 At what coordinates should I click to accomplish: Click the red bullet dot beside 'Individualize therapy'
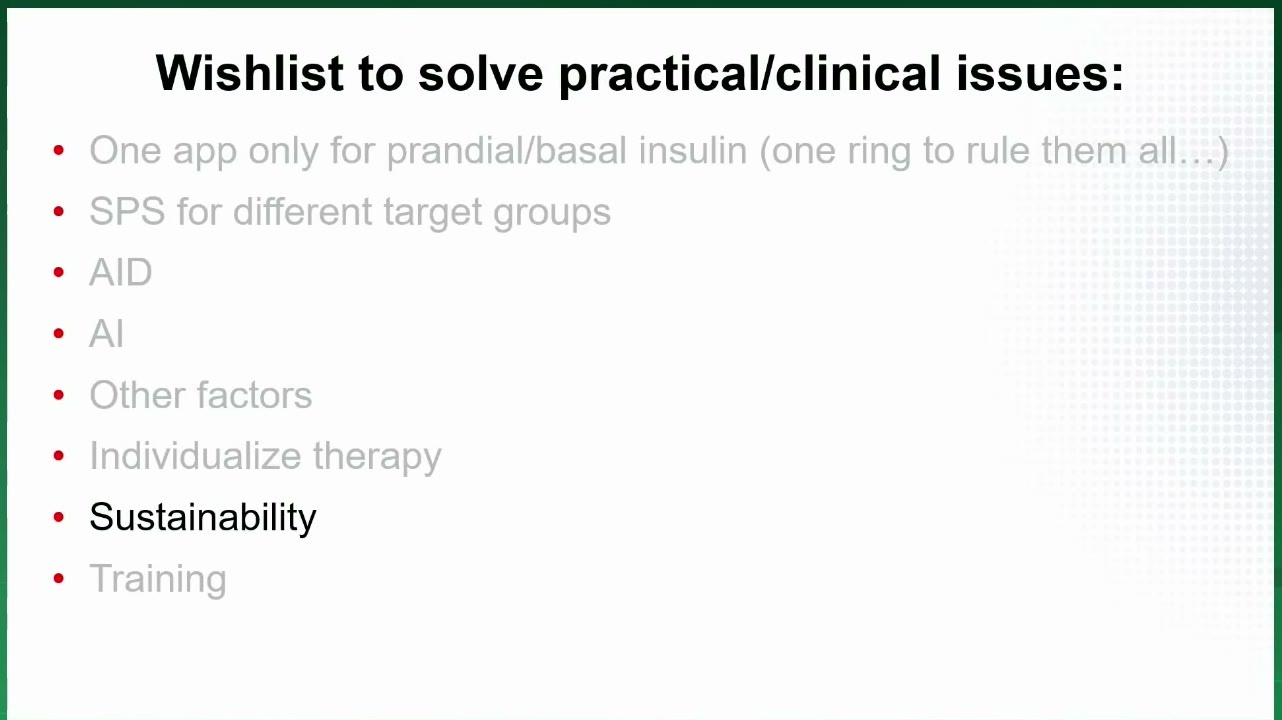[x=59, y=456]
